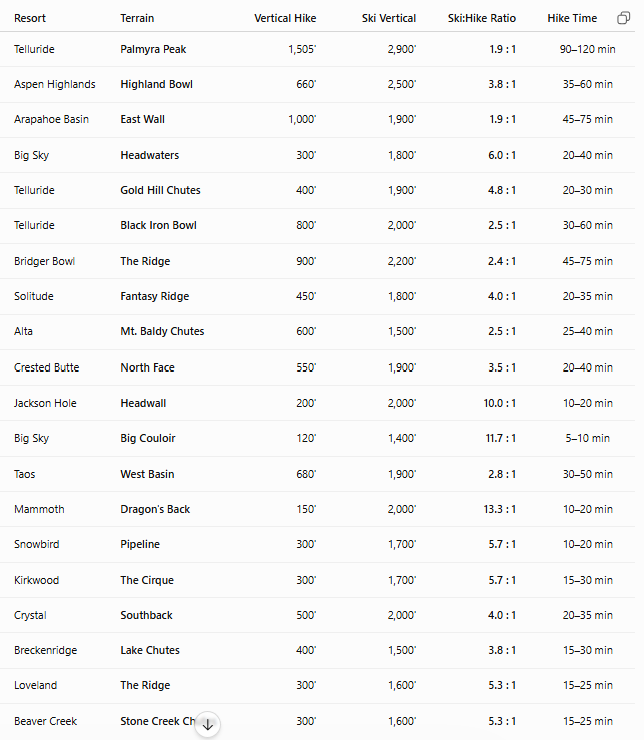Select the Palmyra Peak terrain cell

tap(153, 49)
